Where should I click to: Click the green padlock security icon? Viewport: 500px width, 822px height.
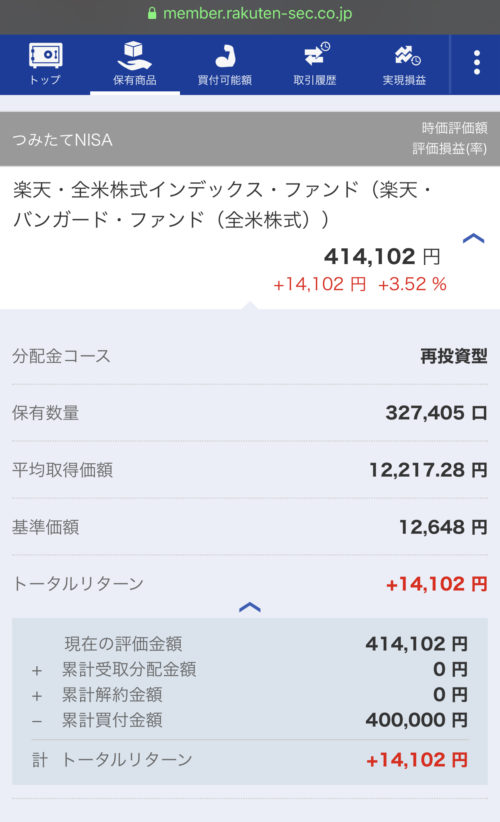coord(152,14)
